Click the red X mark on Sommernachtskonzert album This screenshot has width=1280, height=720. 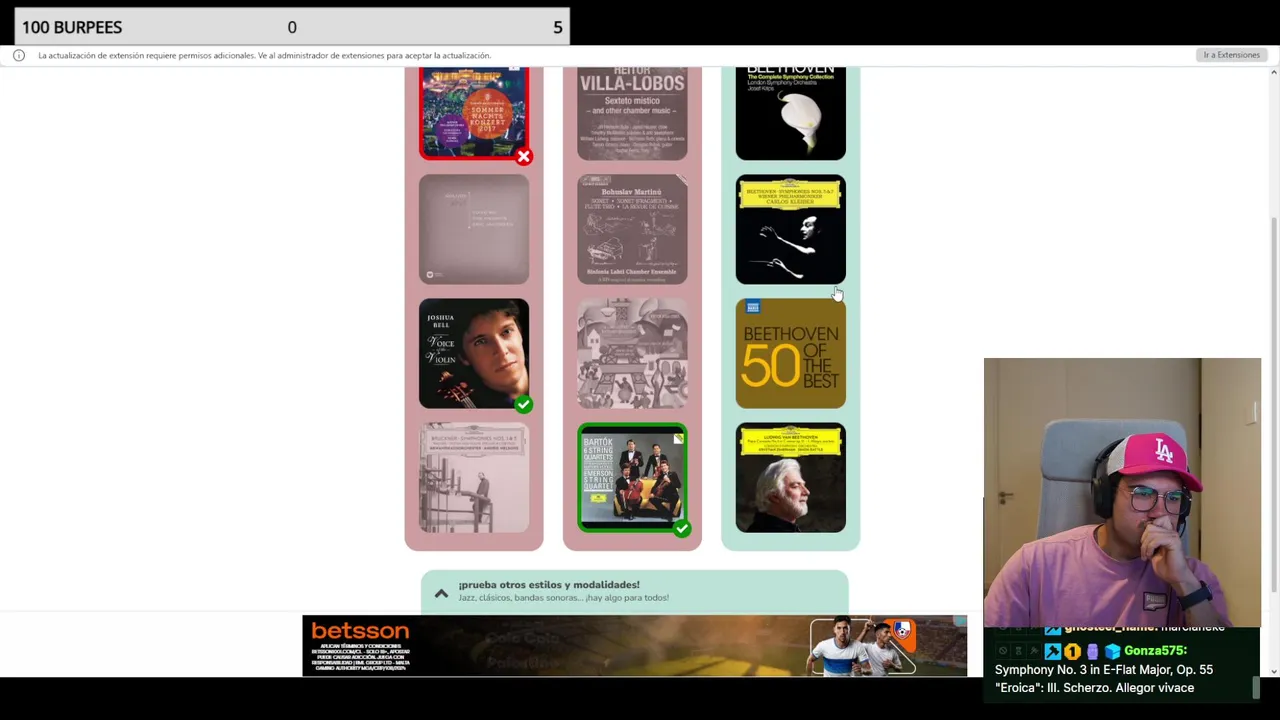(523, 156)
